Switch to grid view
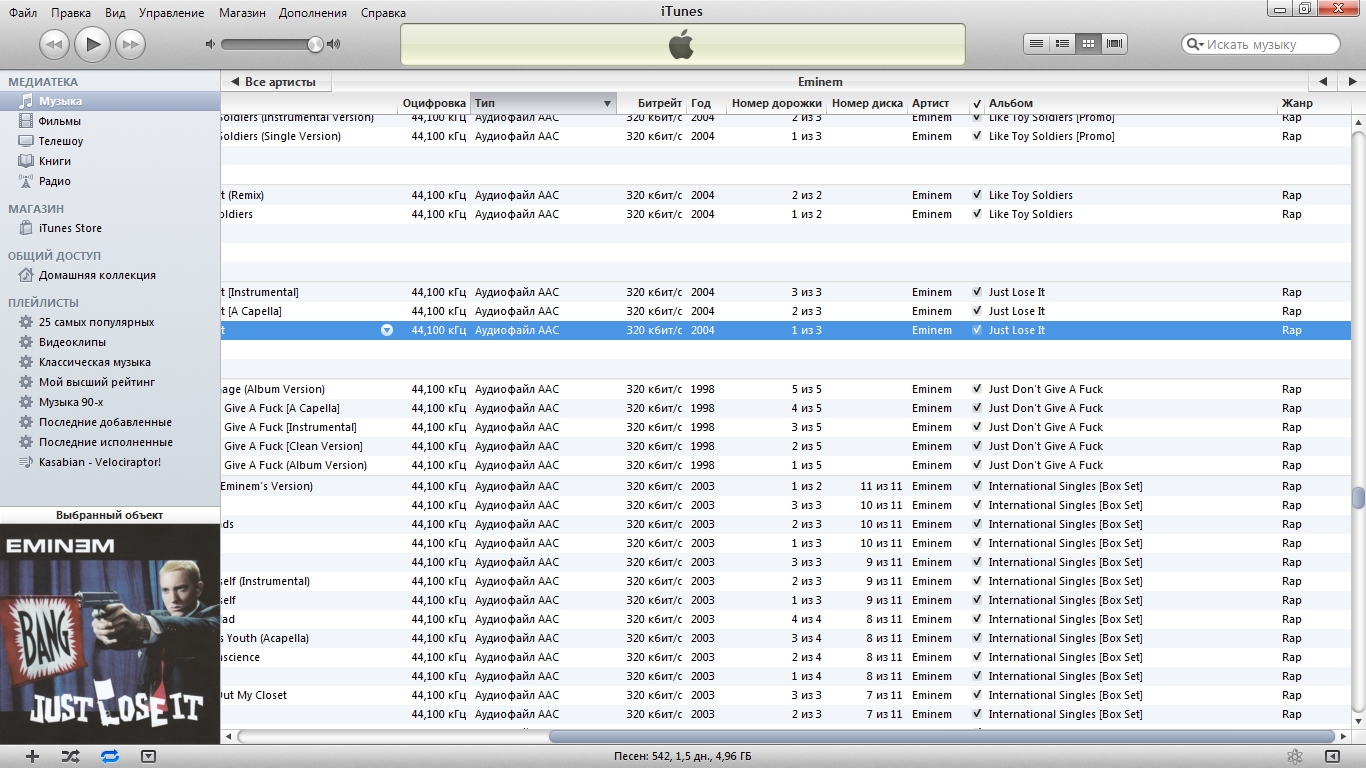 (x=1088, y=44)
